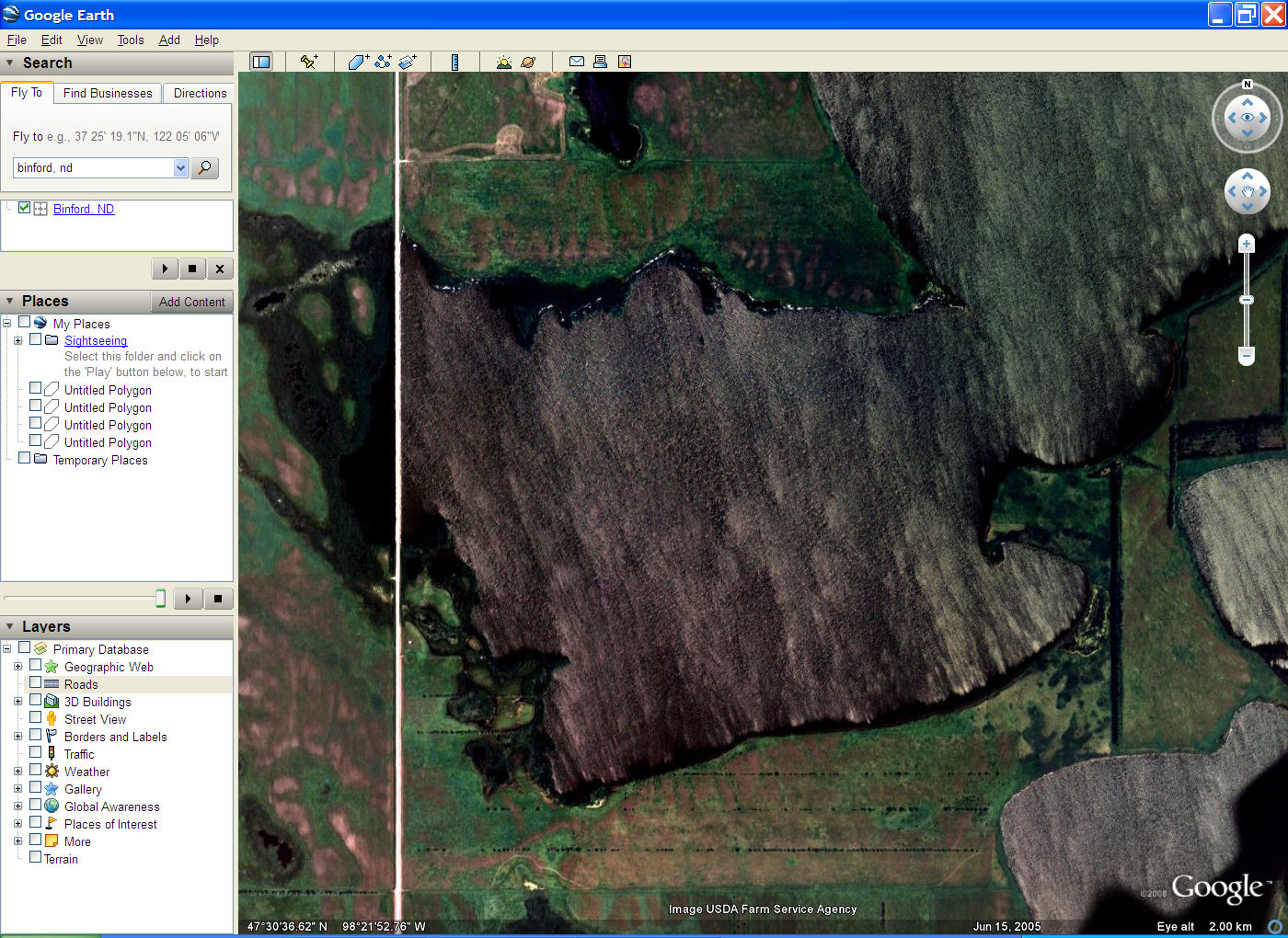Open the Sightseeing link
This screenshot has height=938, width=1288.
[x=96, y=341]
